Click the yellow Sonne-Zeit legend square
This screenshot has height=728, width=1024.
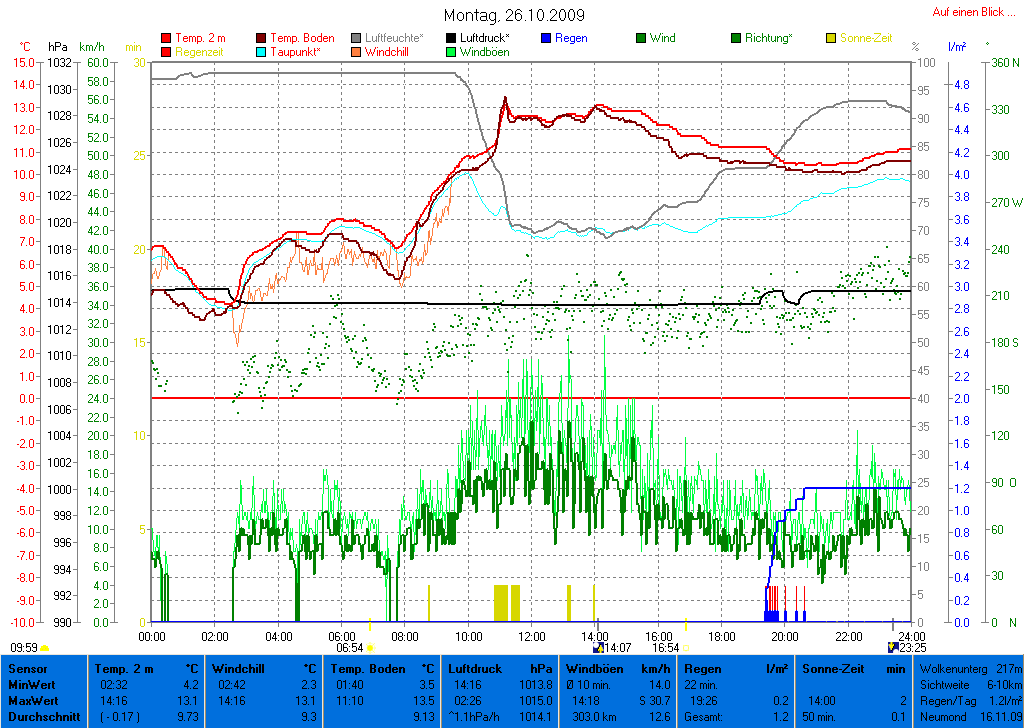832,38
